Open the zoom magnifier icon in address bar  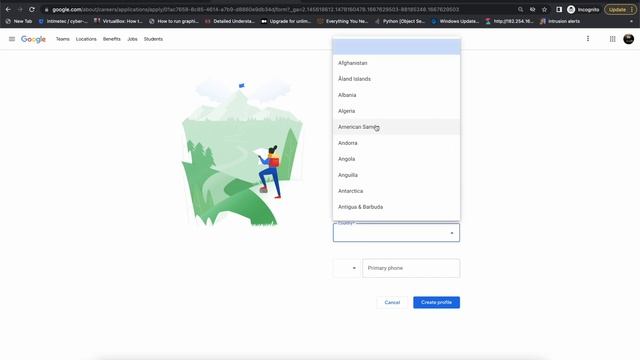click(x=520, y=9)
